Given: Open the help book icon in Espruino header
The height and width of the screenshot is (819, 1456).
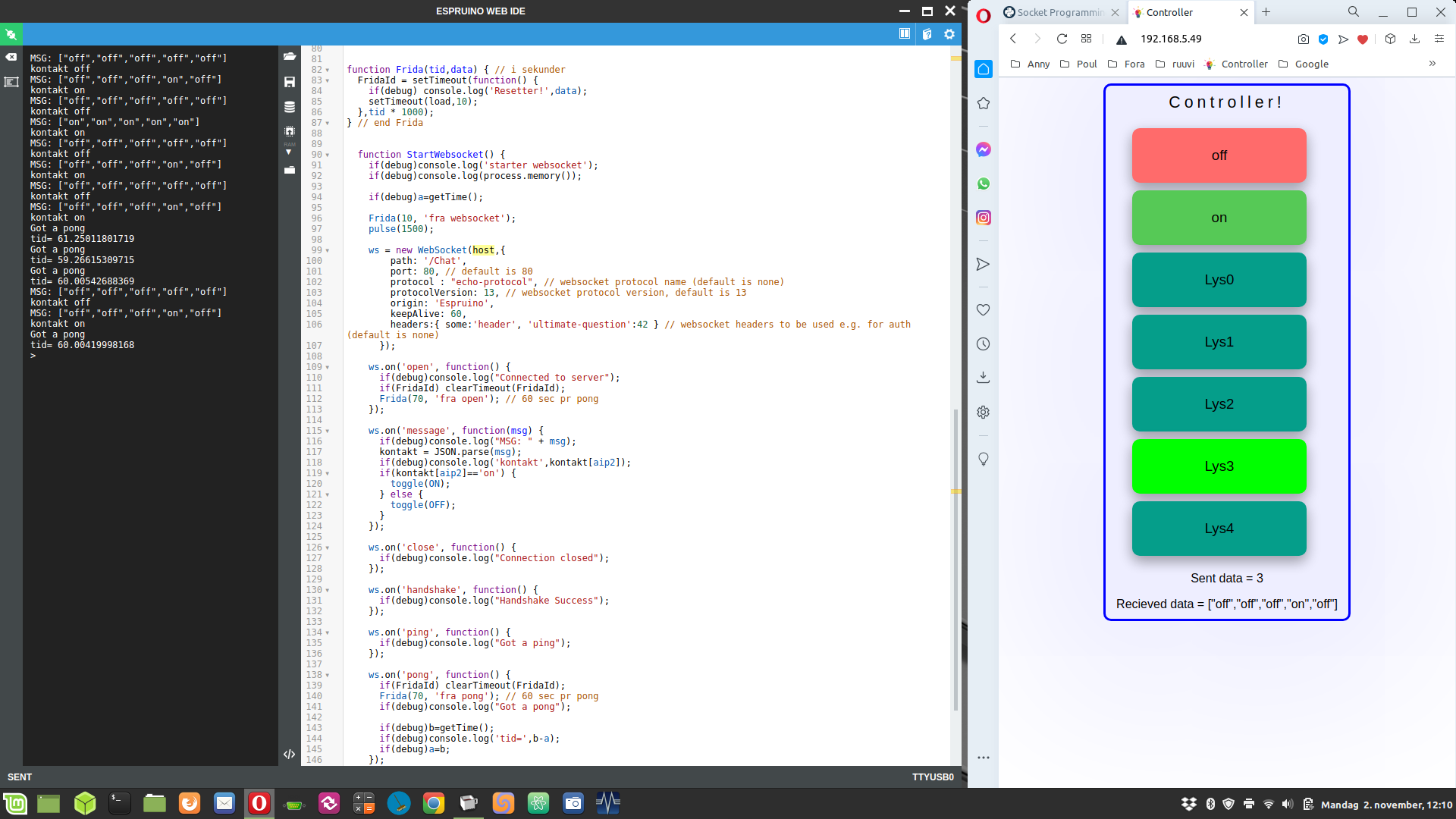Looking at the screenshot, I should [927, 34].
